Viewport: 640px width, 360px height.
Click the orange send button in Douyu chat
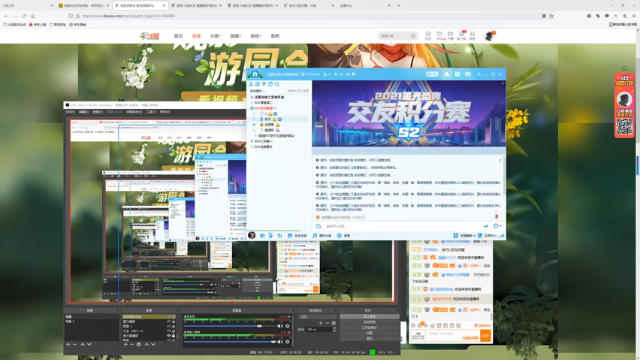[486, 336]
